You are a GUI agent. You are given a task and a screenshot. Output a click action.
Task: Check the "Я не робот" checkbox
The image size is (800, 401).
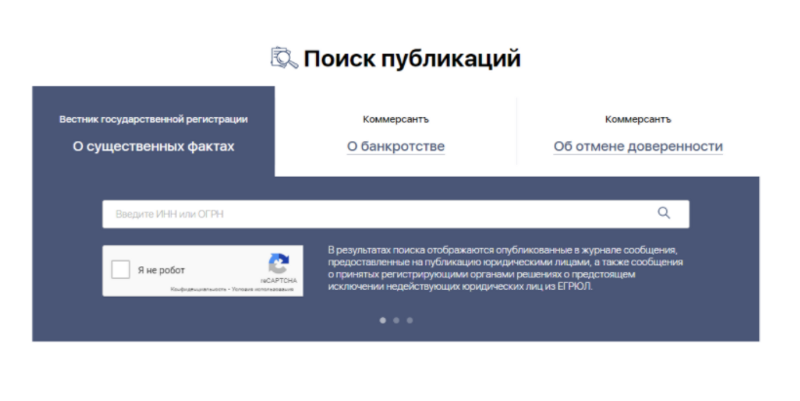click(x=120, y=270)
